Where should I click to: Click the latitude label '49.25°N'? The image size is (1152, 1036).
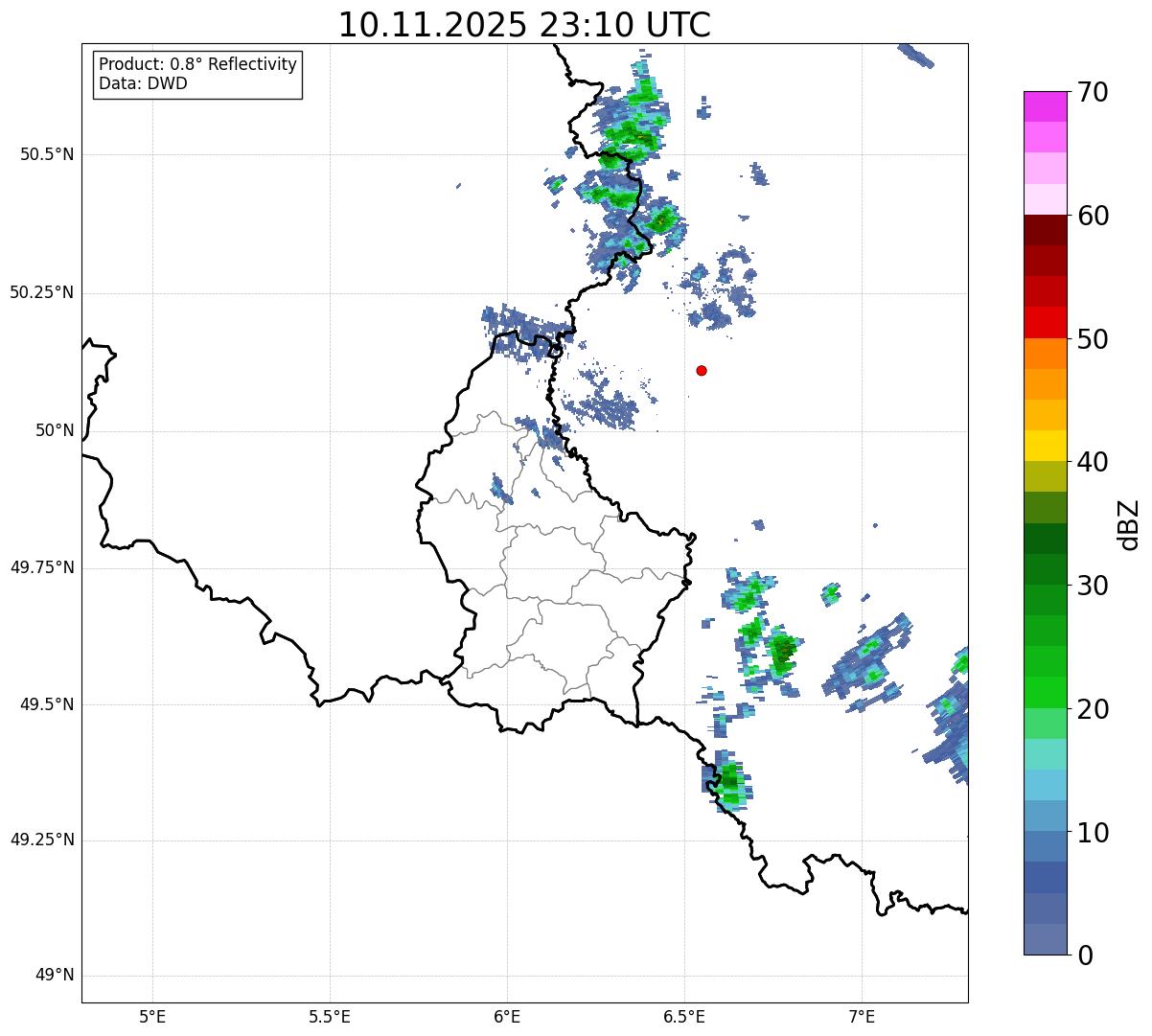click(x=42, y=840)
